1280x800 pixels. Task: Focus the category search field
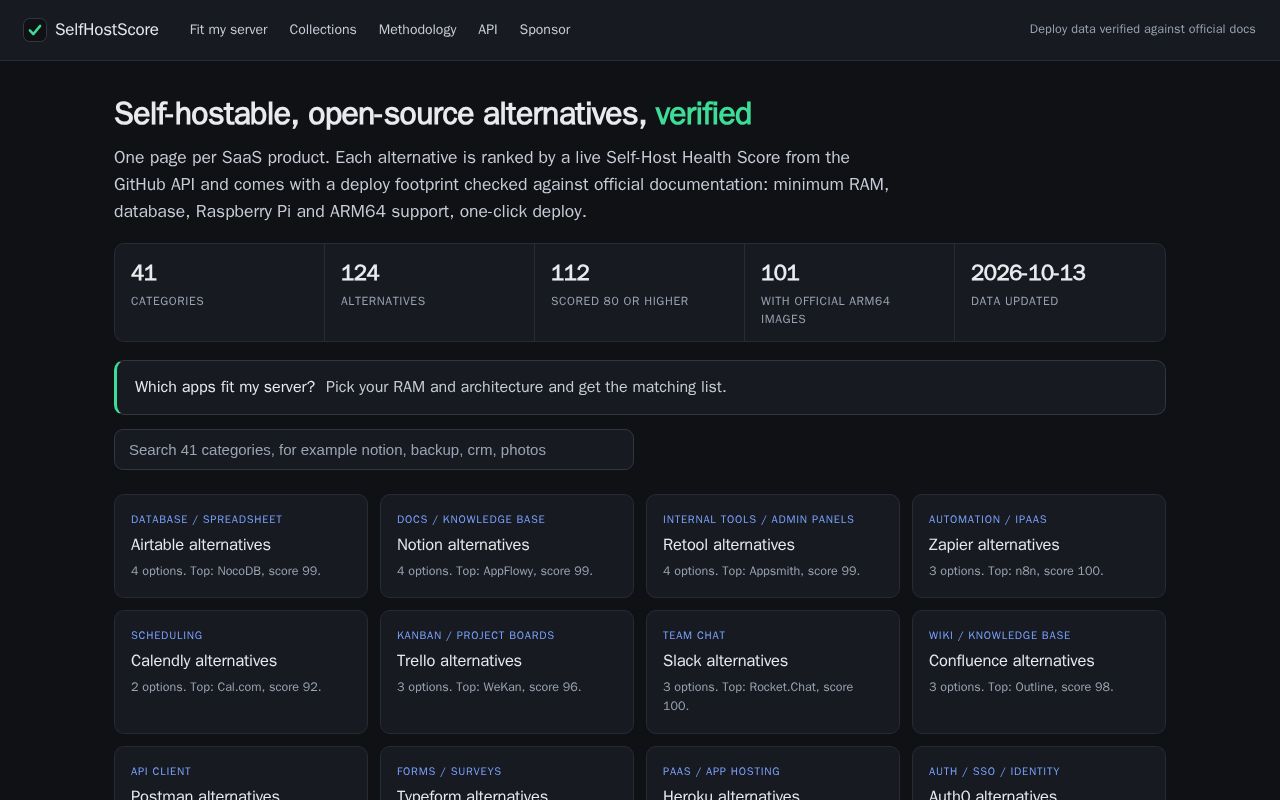pos(374,450)
